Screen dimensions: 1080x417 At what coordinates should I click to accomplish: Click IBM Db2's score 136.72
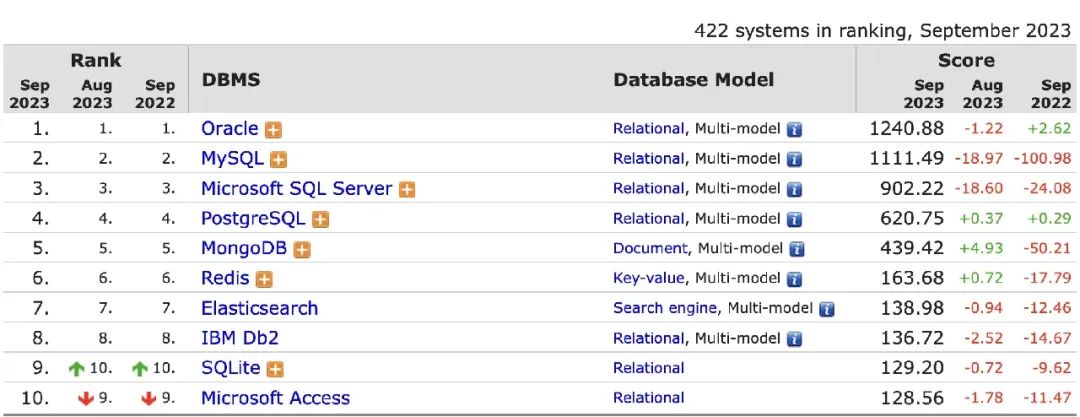(x=912, y=338)
